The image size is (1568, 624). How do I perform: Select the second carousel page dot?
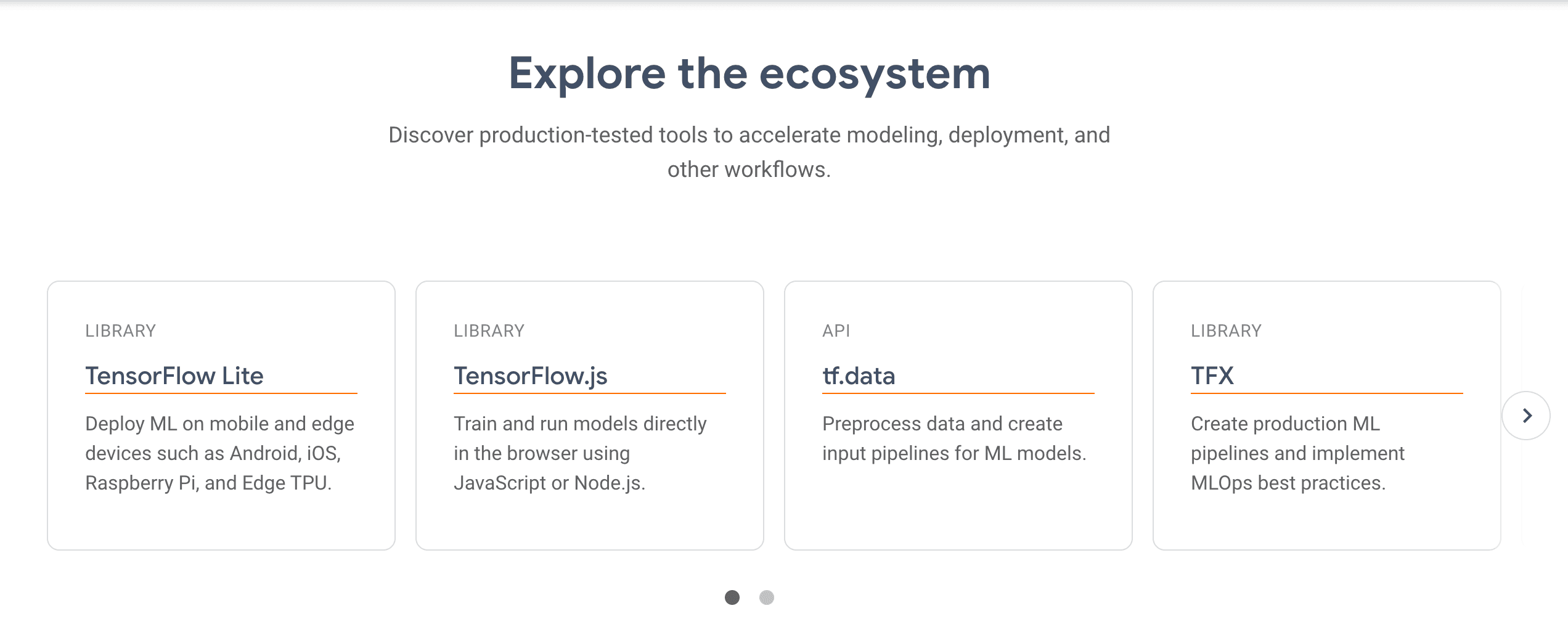point(767,597)
